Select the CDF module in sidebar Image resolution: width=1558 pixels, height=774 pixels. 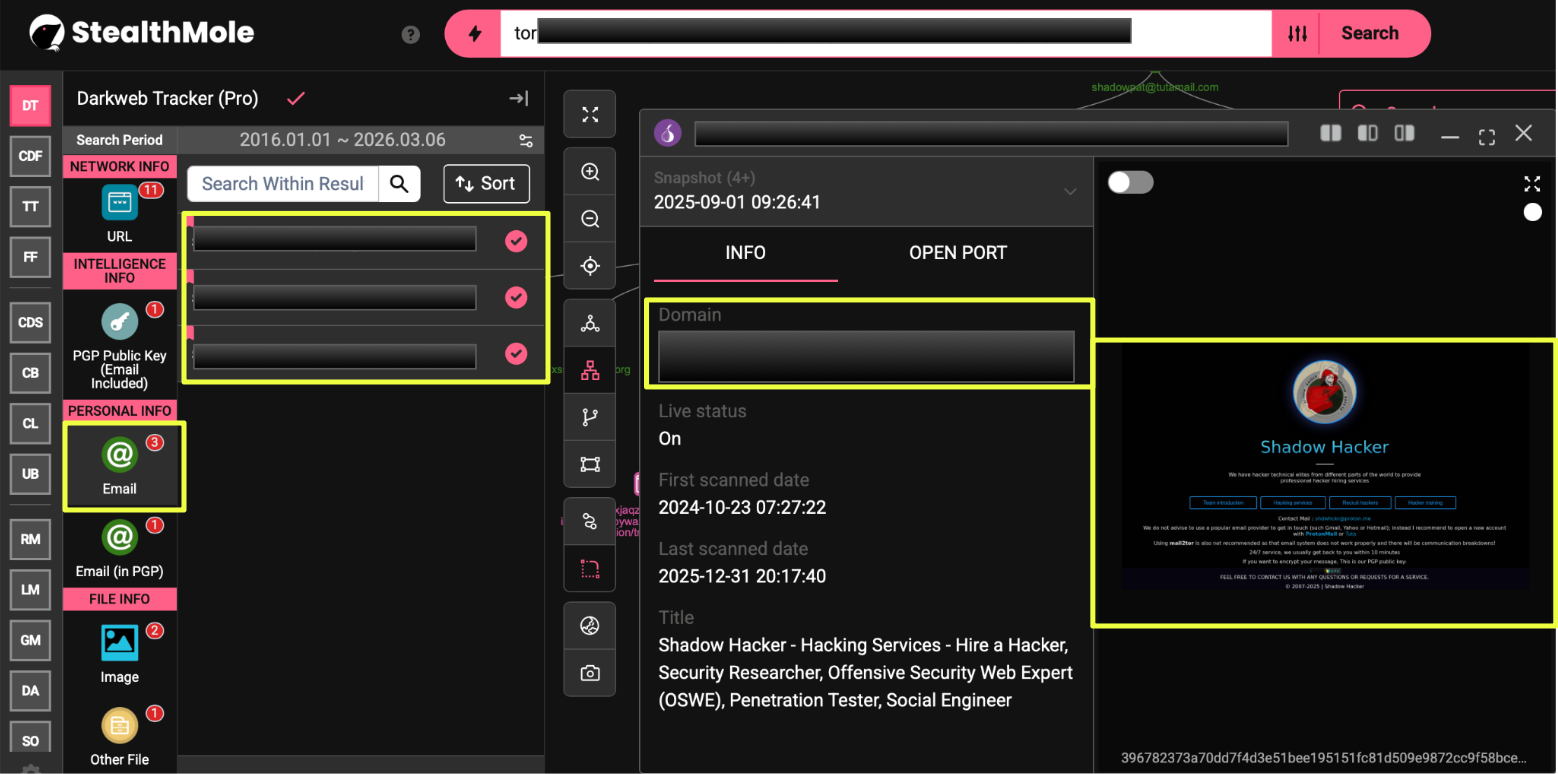(x=30, y=156)
